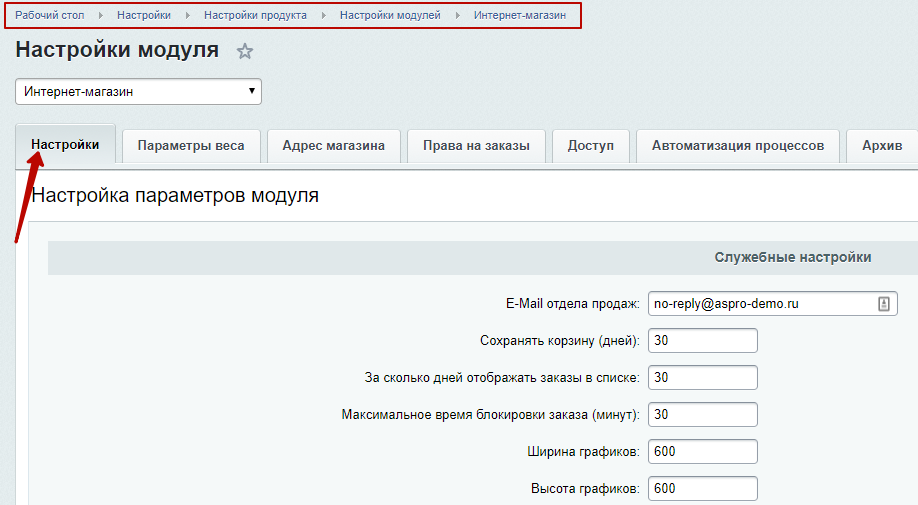Switch to the Архив tab
The width and height of the screenshot is (918, 505).
(882, 146)
